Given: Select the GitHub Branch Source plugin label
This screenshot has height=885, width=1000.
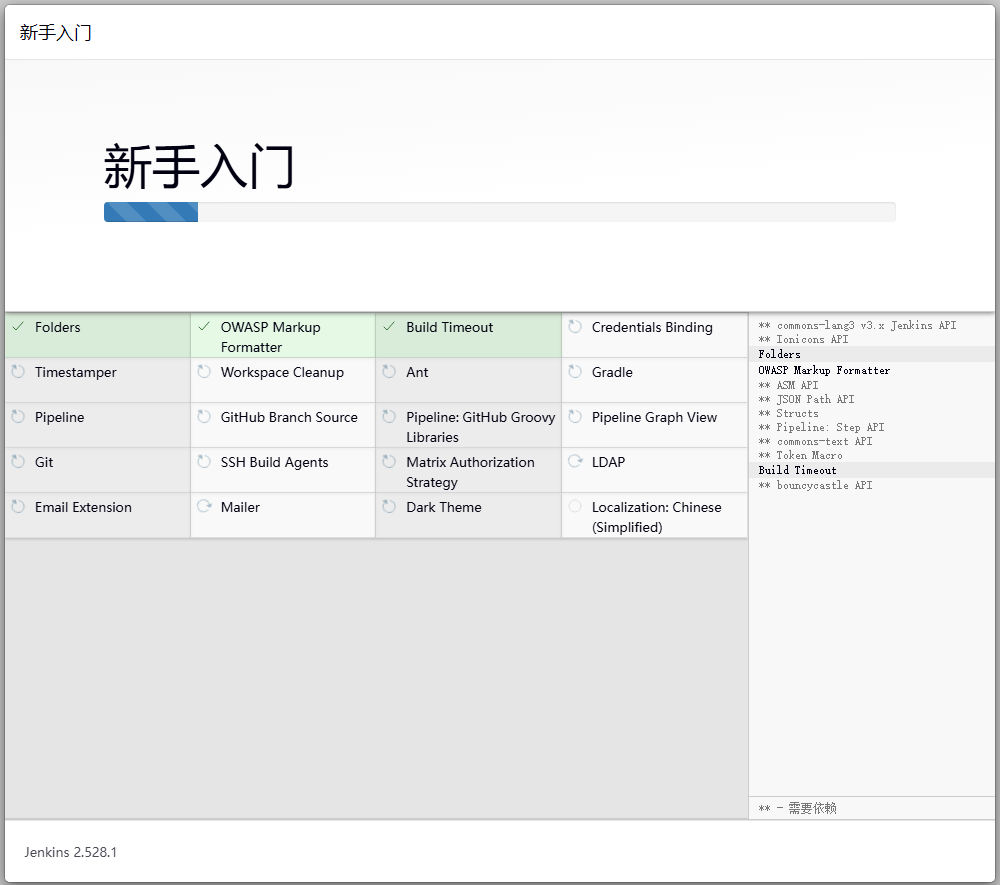Looking at the screenshot, I should (289, 417).
